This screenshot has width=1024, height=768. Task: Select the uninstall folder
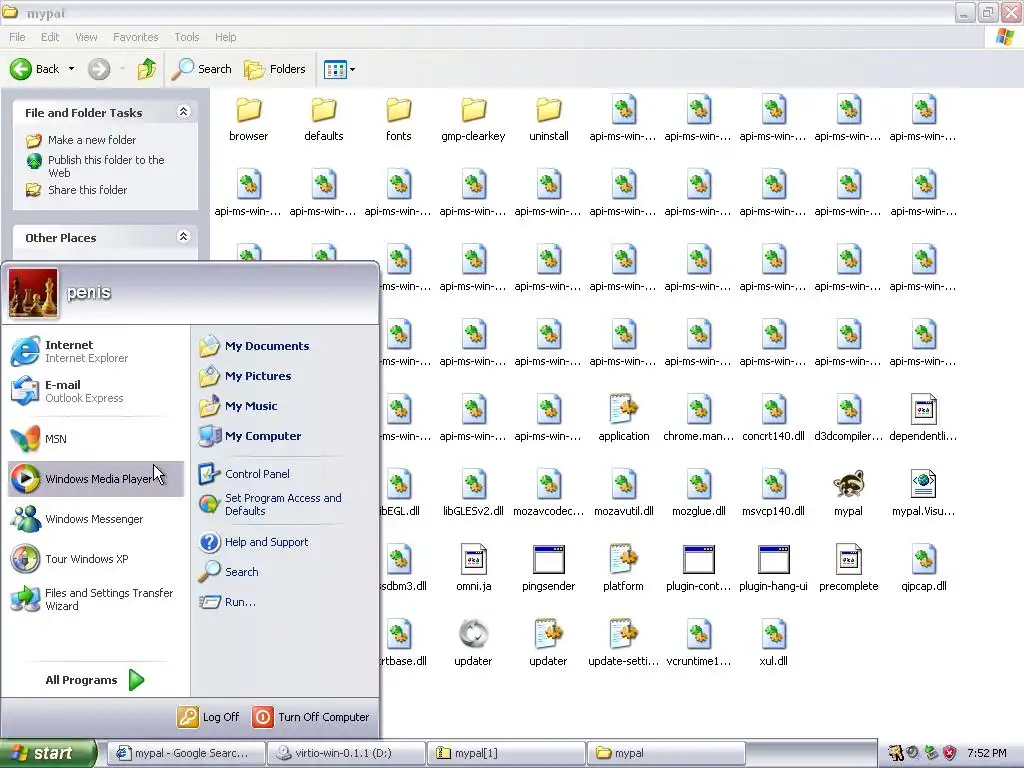click(x=549, y=119)
